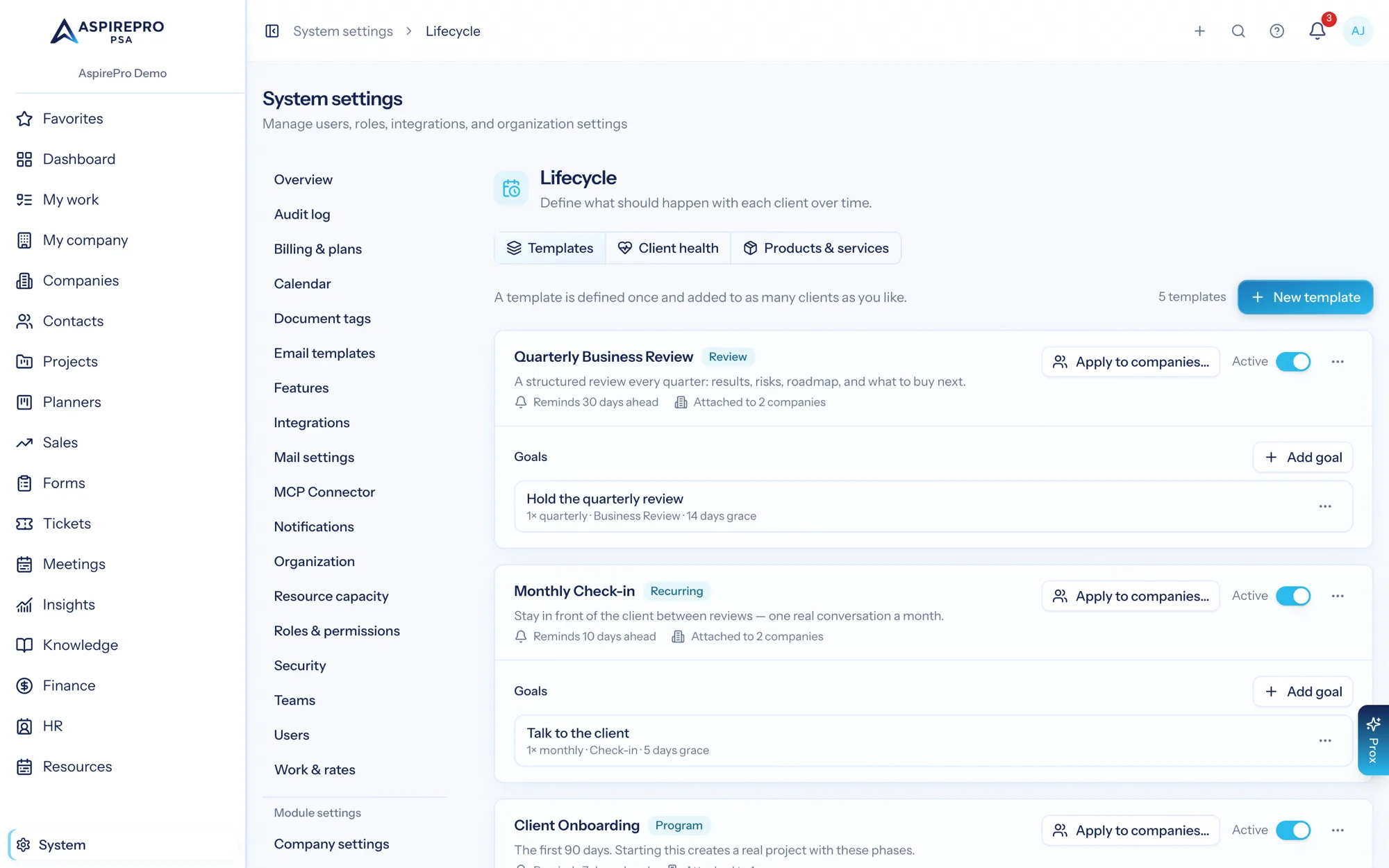Open more options for Monthly Check-in template
The width and height of the screenshot is (1389, 868).
(x=1338, y=596)
